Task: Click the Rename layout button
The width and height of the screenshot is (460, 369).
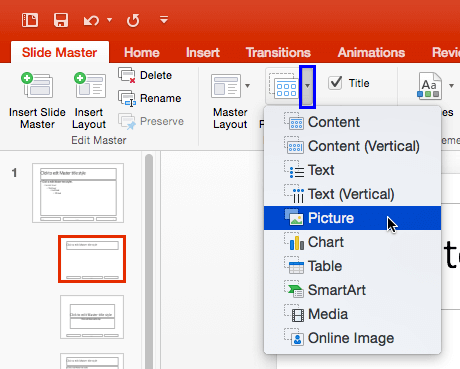Action: click(x=150, y=98)
